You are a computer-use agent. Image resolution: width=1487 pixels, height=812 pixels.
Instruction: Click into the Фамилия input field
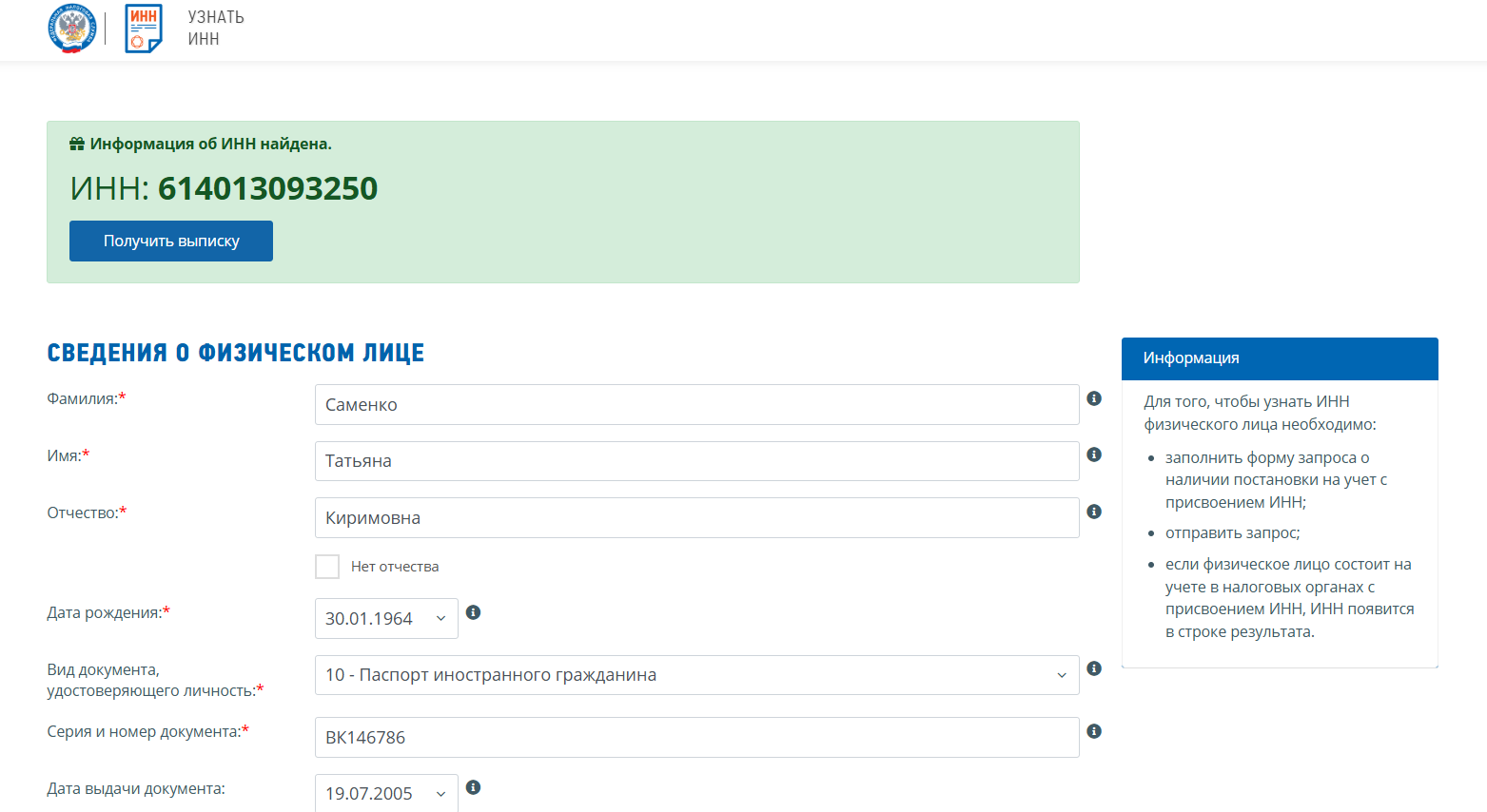point(696,405)
